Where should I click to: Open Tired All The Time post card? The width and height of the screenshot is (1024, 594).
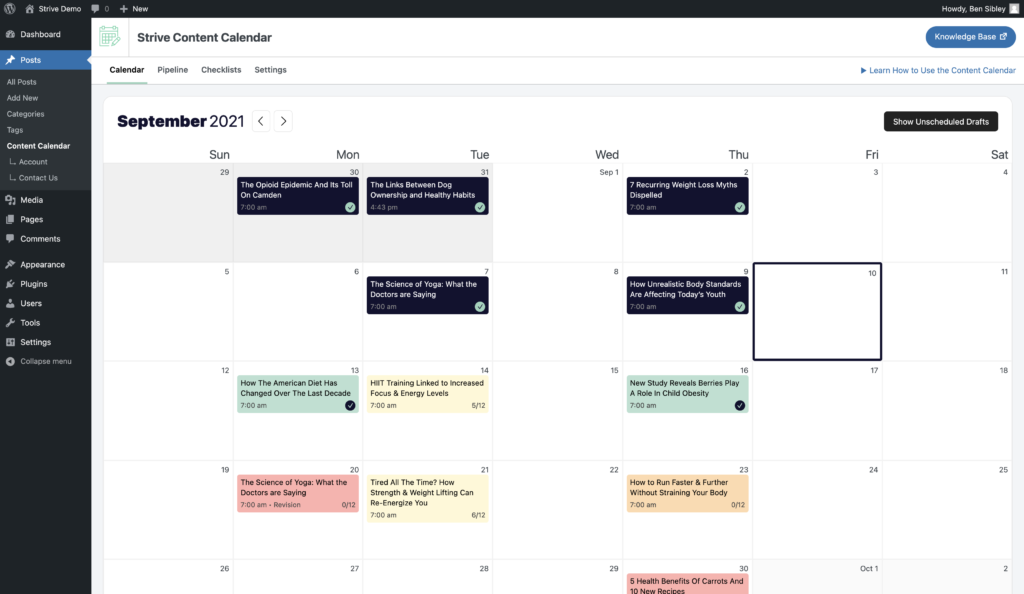click(x=427, y=498)
